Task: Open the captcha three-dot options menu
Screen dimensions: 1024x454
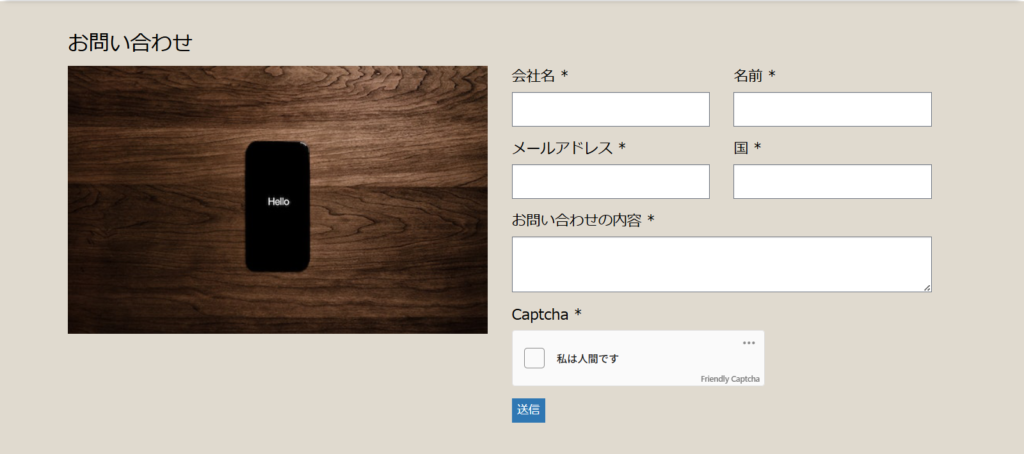Action: [x=749, y=343]
